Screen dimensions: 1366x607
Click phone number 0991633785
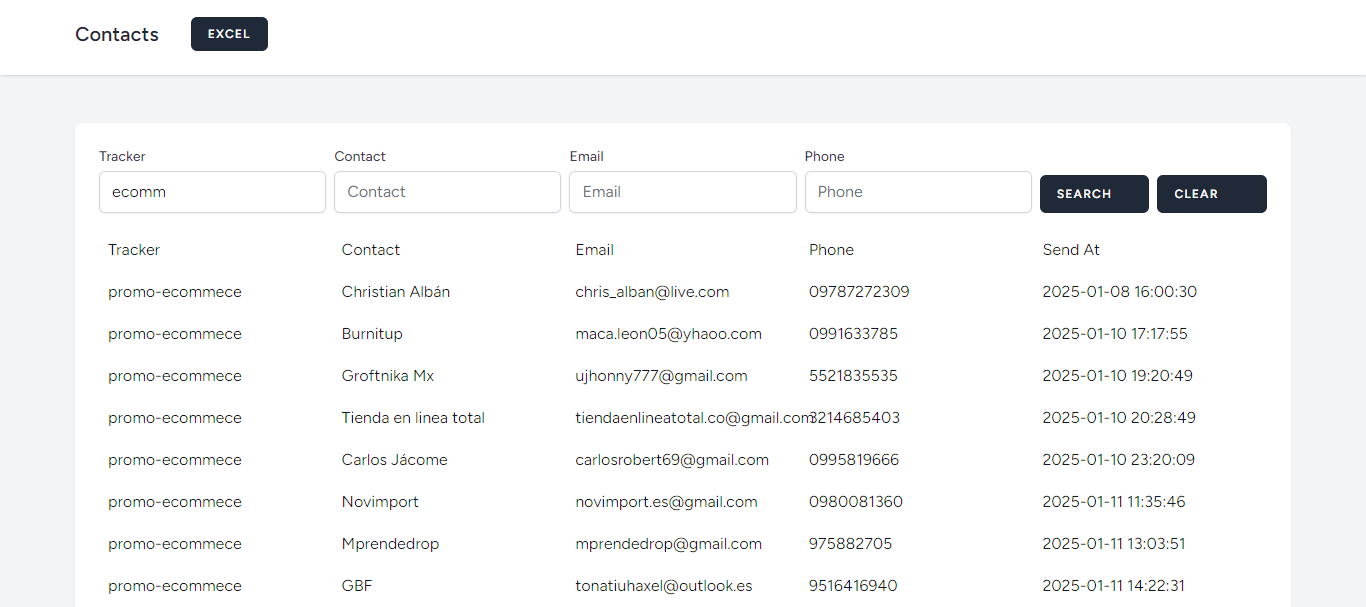click(x=854, y=334)
